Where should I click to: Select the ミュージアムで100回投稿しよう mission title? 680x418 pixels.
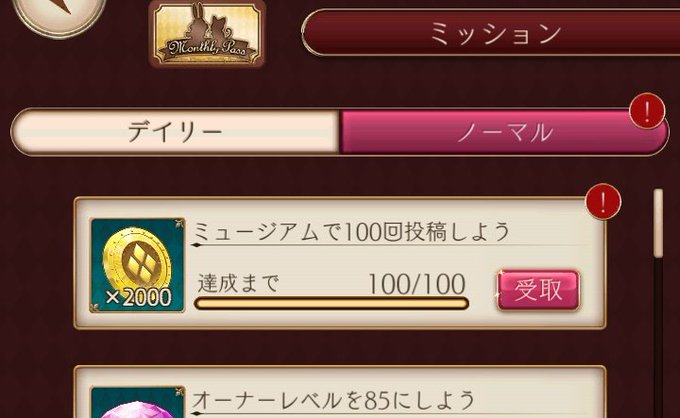352,231
